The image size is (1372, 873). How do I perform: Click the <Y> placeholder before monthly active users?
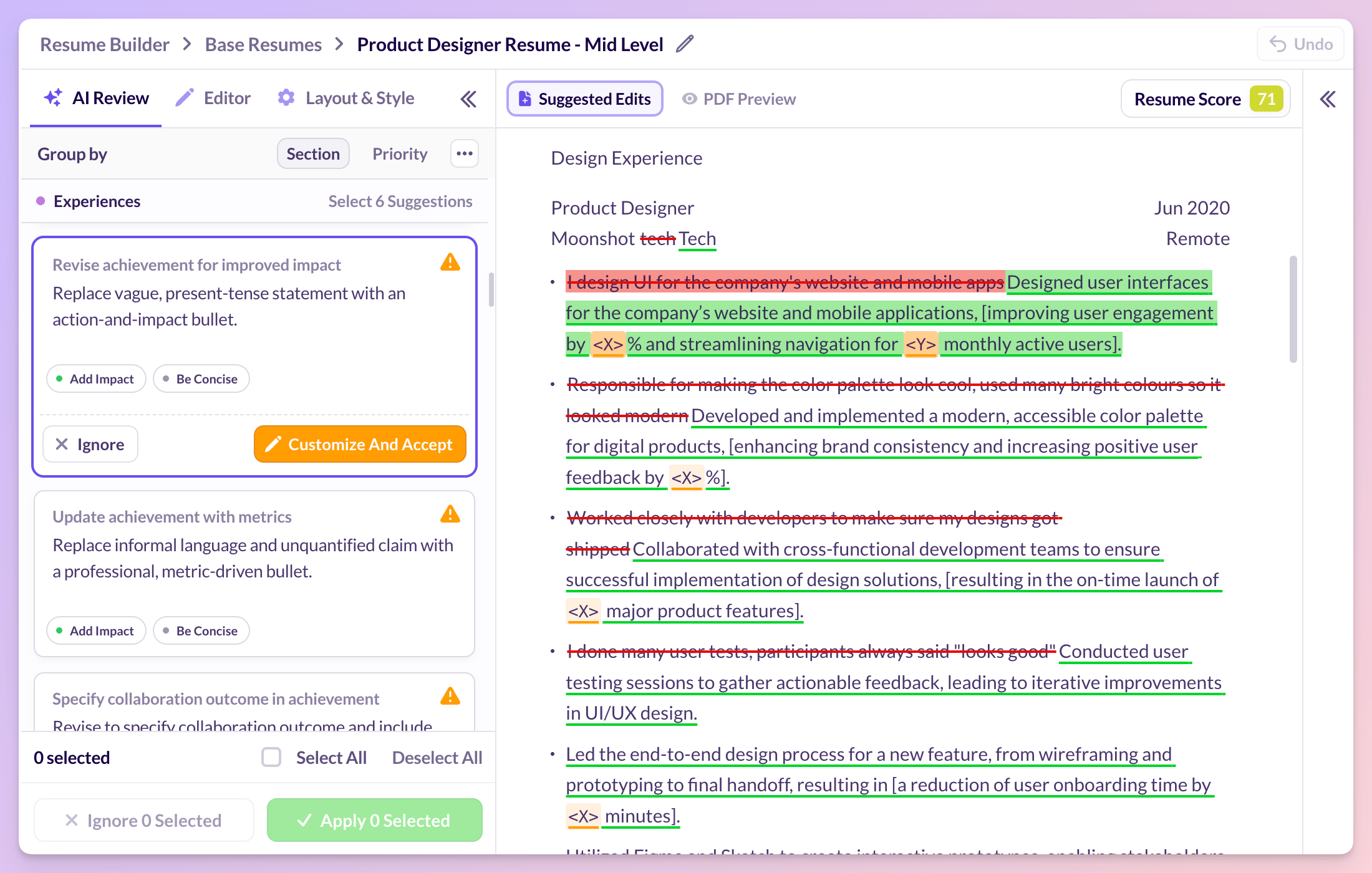(x=920, y=344)
